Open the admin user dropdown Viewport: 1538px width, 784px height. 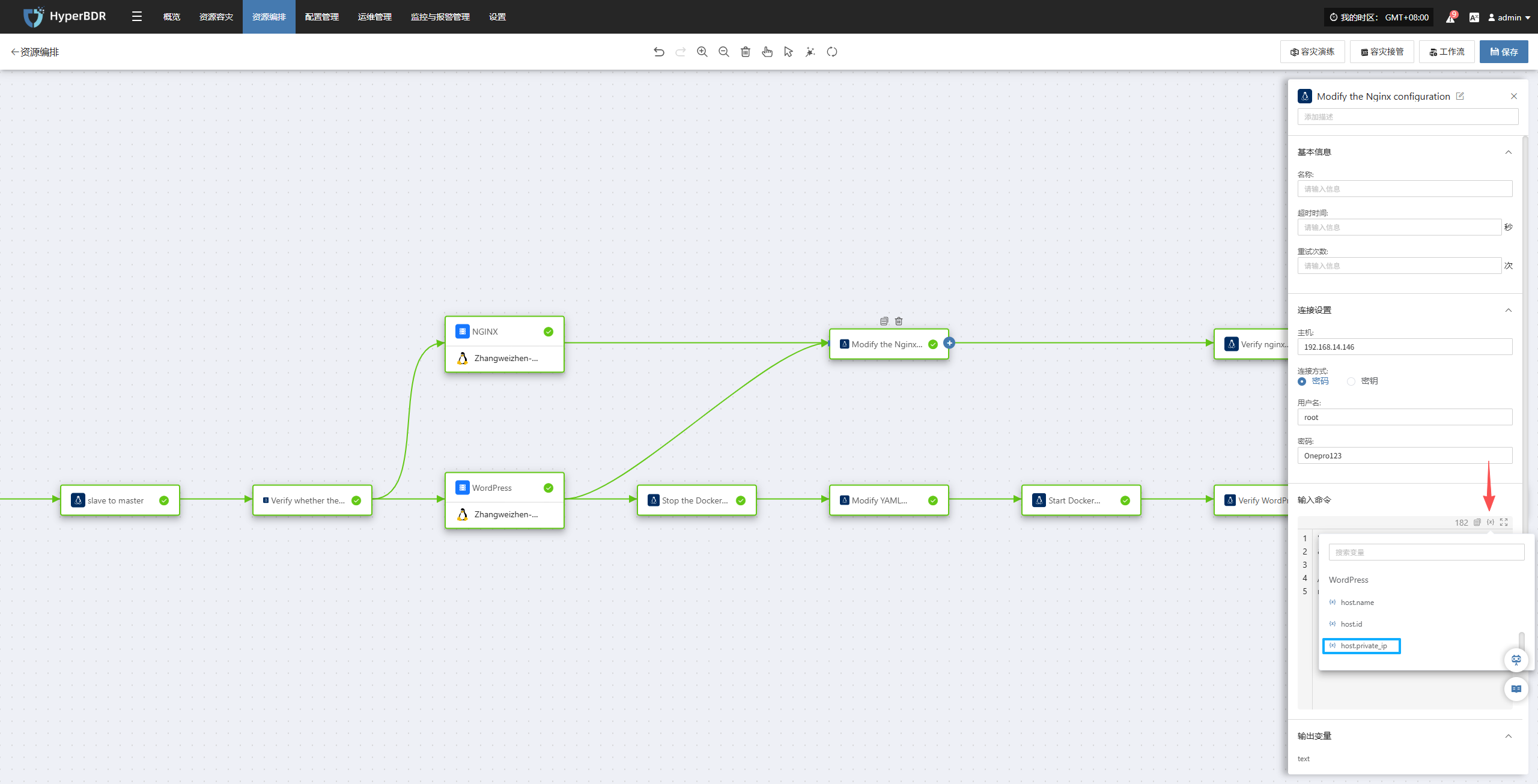pyautogui.click(x=1509, y=17)
